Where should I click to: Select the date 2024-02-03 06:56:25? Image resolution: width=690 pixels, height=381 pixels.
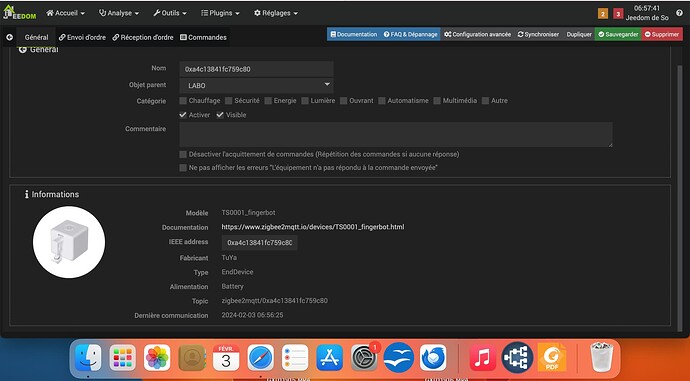pyautogui.click(x=252, y=315)
